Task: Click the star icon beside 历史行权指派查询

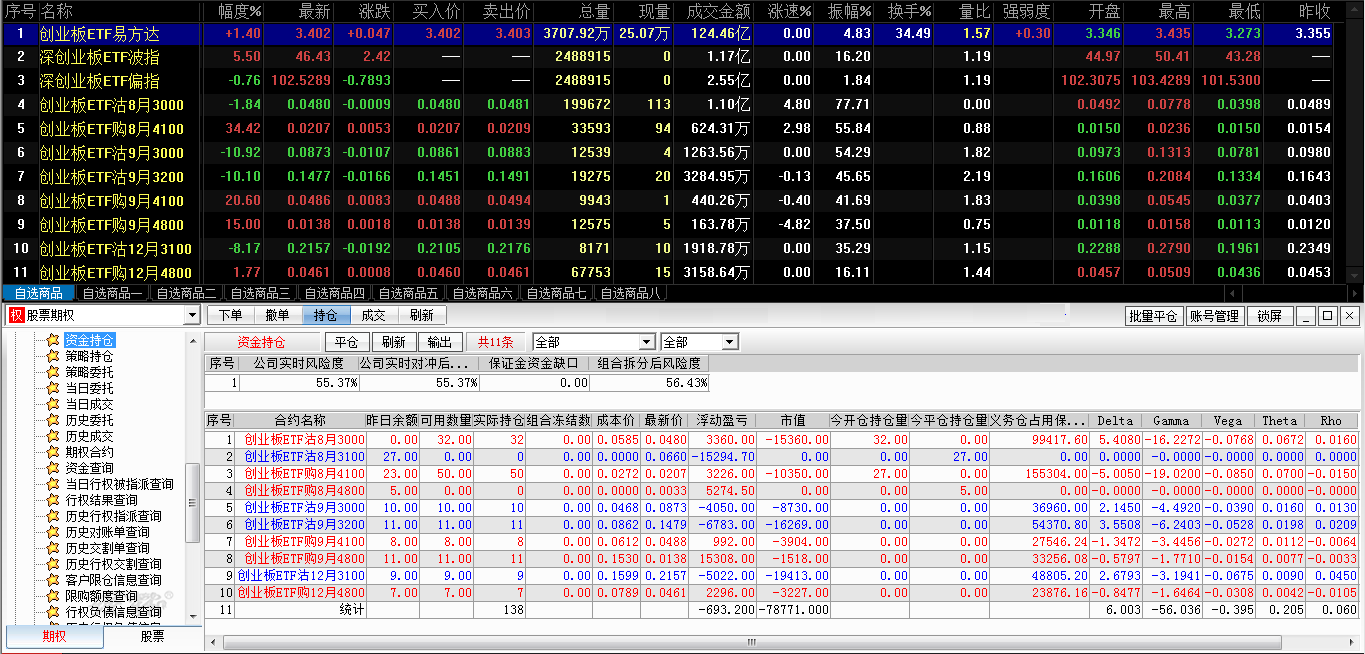Action: (x=53, y=516)
